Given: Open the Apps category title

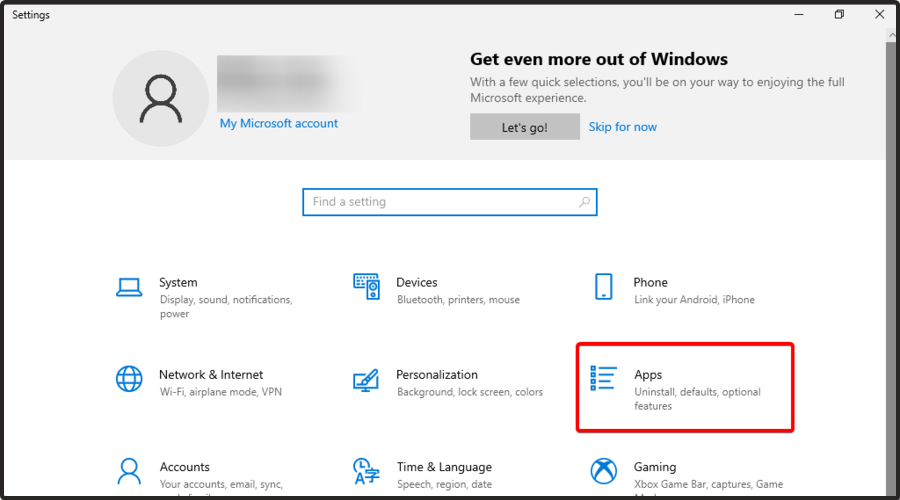Looking at the screenshot, I should tap(648, 375).
